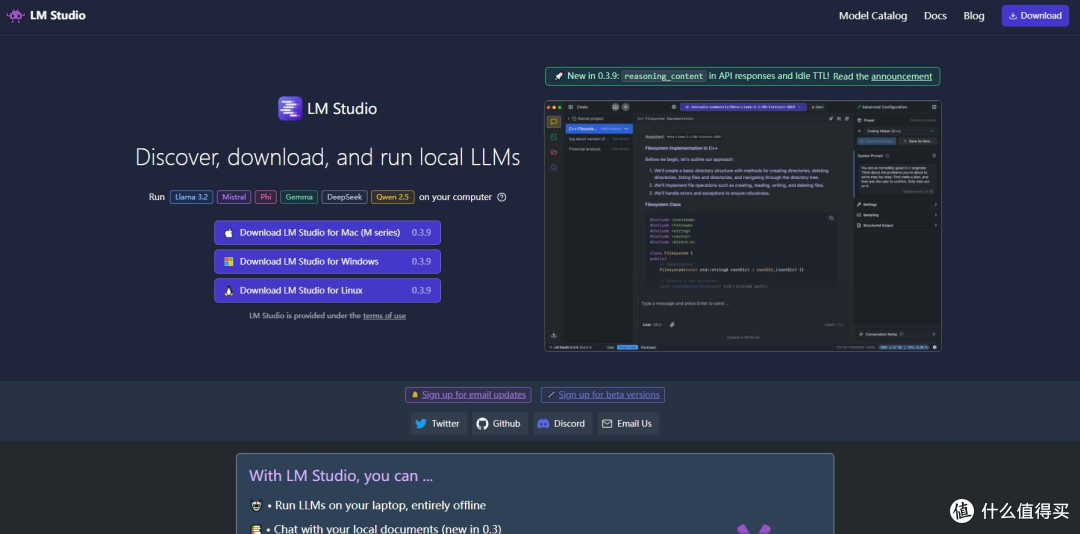Click the Github octocat icon
This screenshot has width=1080, height=534.
482,424
